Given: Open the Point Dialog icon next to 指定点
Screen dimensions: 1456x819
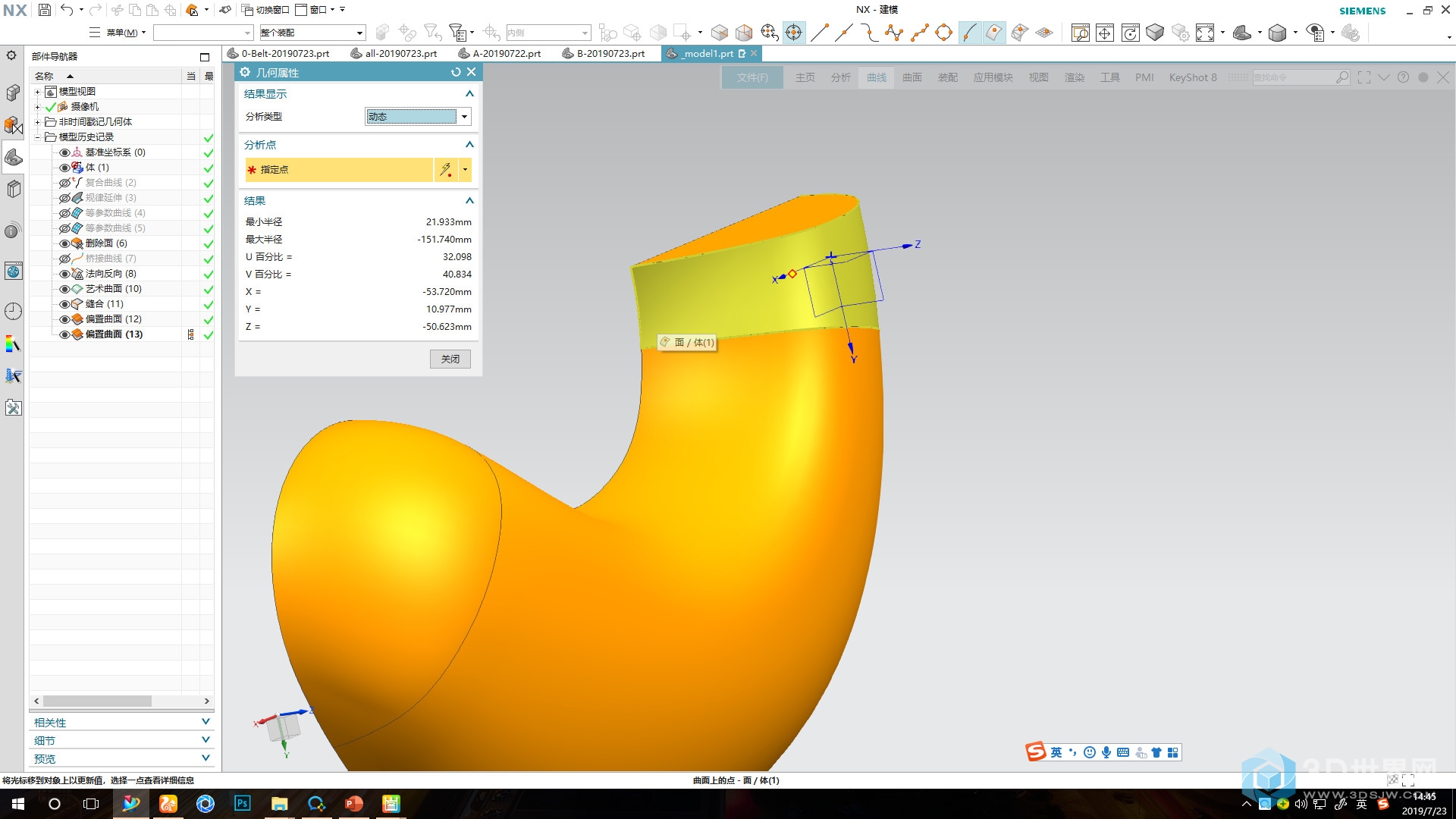Looking at the screenshot, I should (446, 170).
